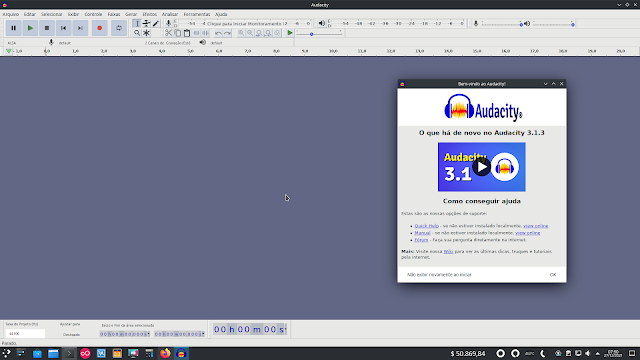
Task: Start recording with the red Record button
Action: 99,28
